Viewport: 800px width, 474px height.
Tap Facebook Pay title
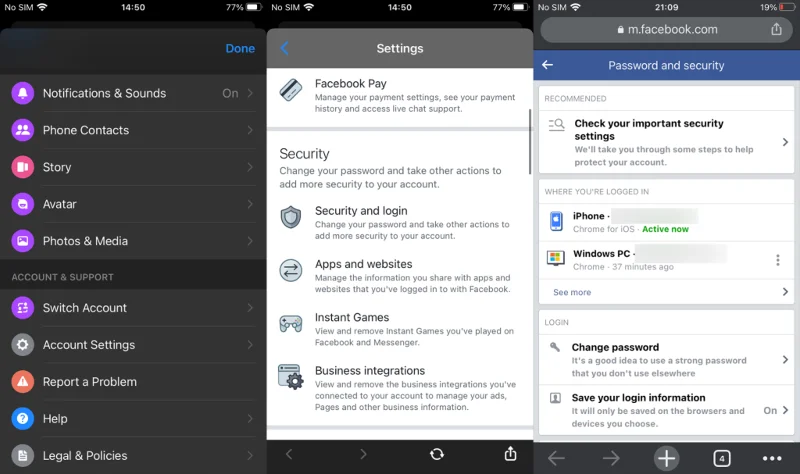click(351, 83)
